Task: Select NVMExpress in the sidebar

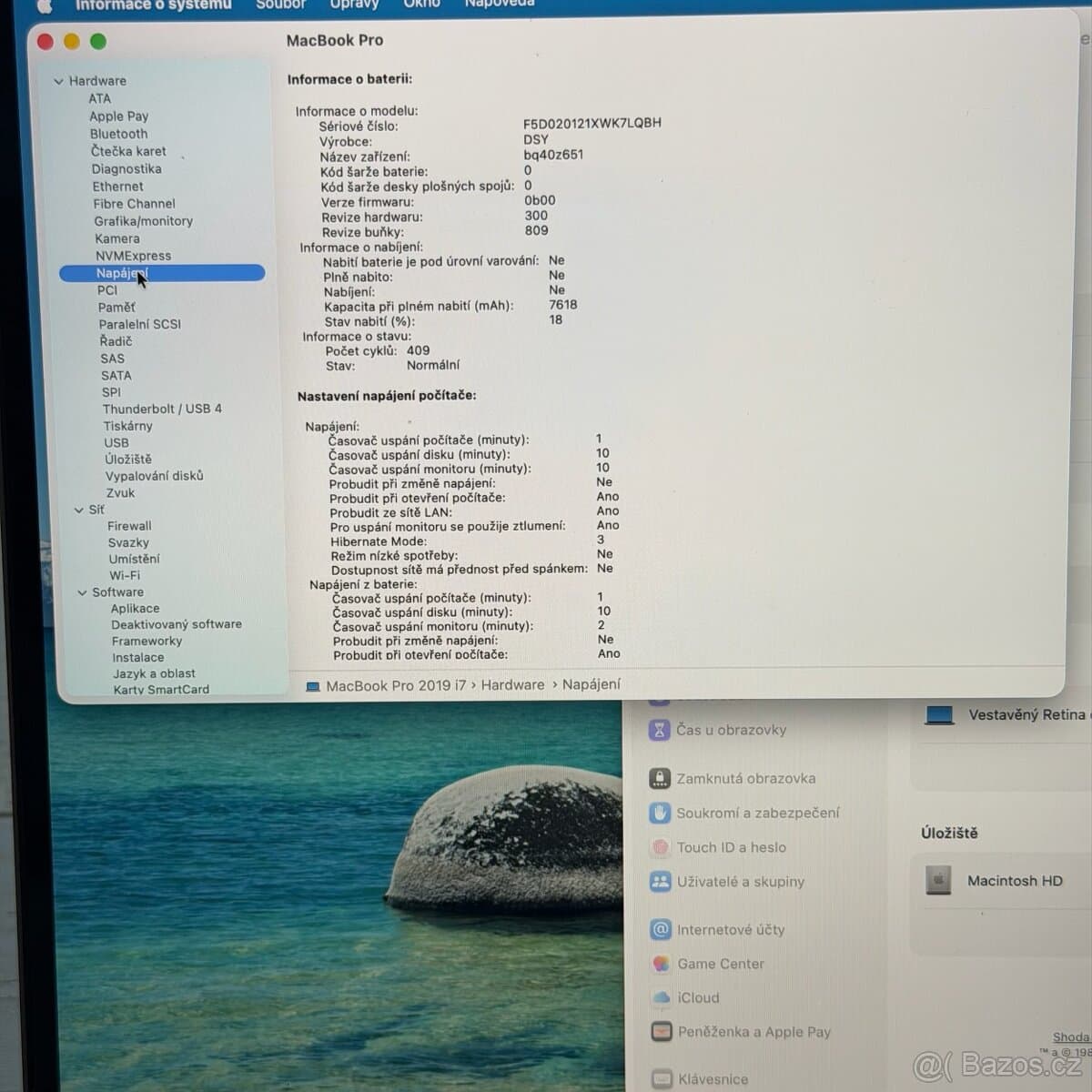Action: click(x=133, y=256)
